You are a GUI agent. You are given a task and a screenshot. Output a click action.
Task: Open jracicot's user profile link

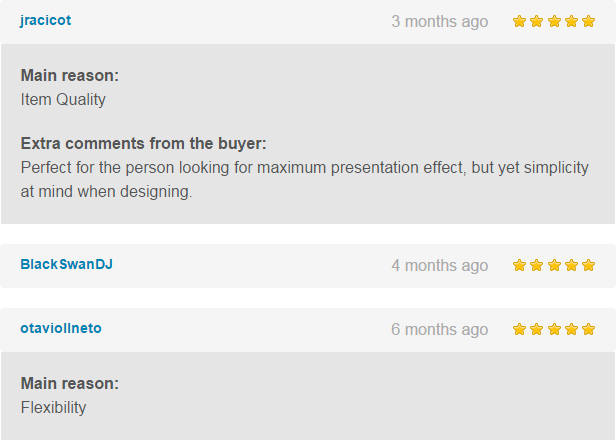point(45,20)
